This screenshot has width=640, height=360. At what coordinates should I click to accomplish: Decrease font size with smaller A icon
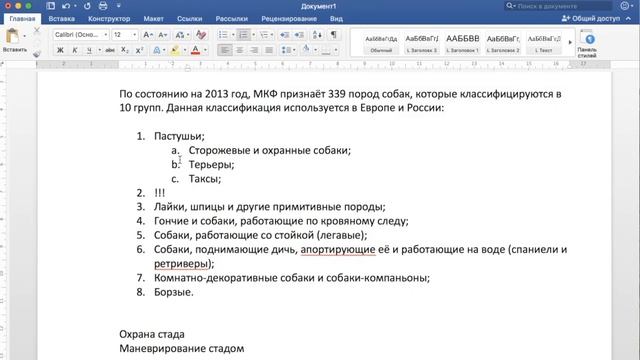[162, 35]
